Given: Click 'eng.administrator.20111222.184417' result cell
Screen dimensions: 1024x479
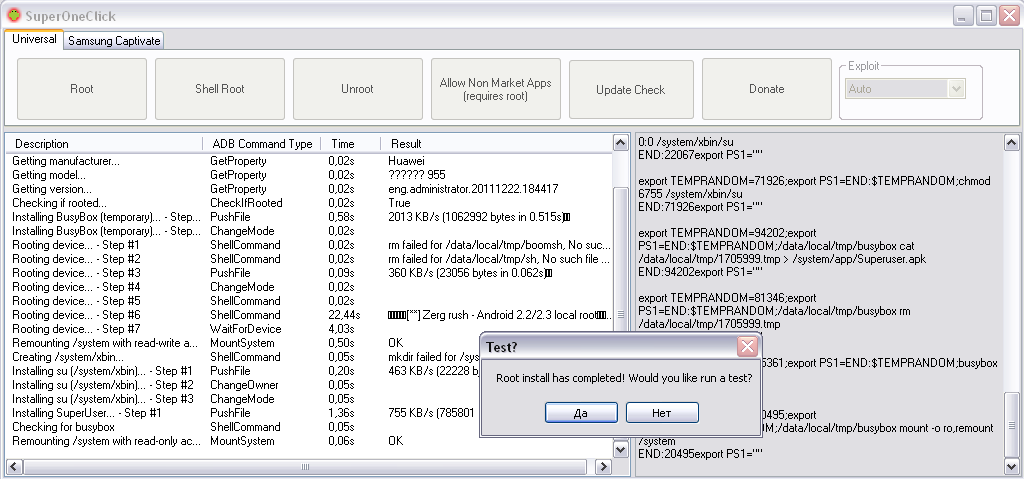Looking at the screenshot, I should [473, 189].
